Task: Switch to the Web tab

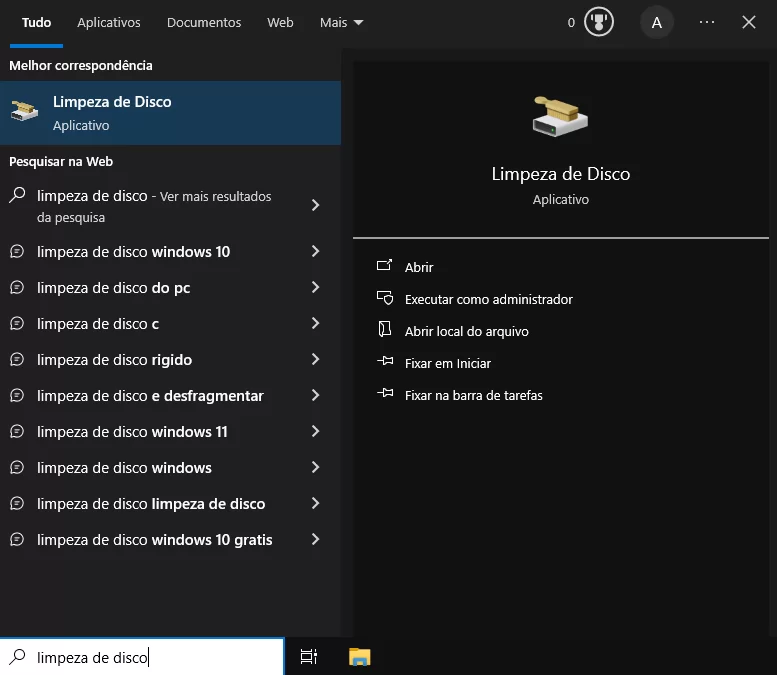Action: click(x=280, y=23)
